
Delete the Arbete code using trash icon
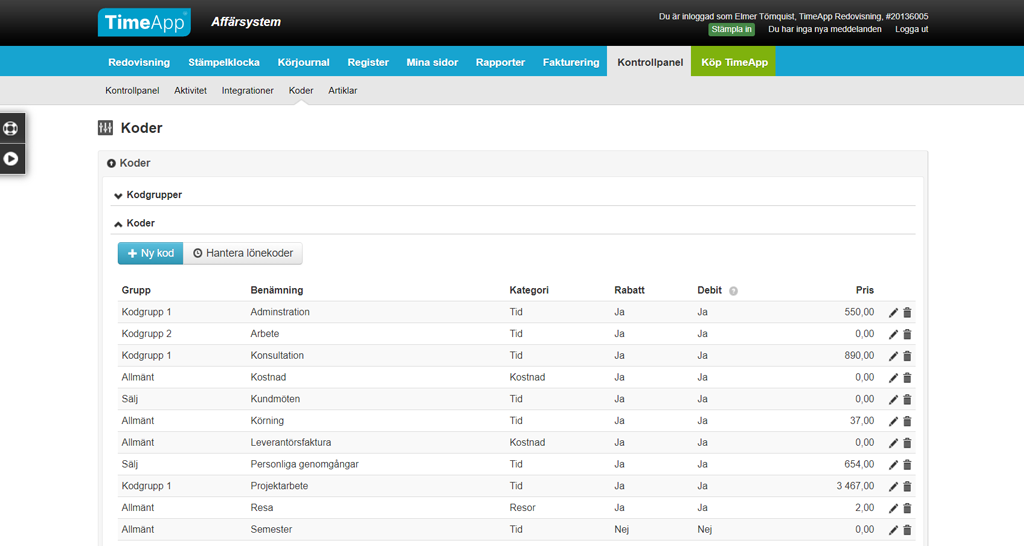[907, 335]
